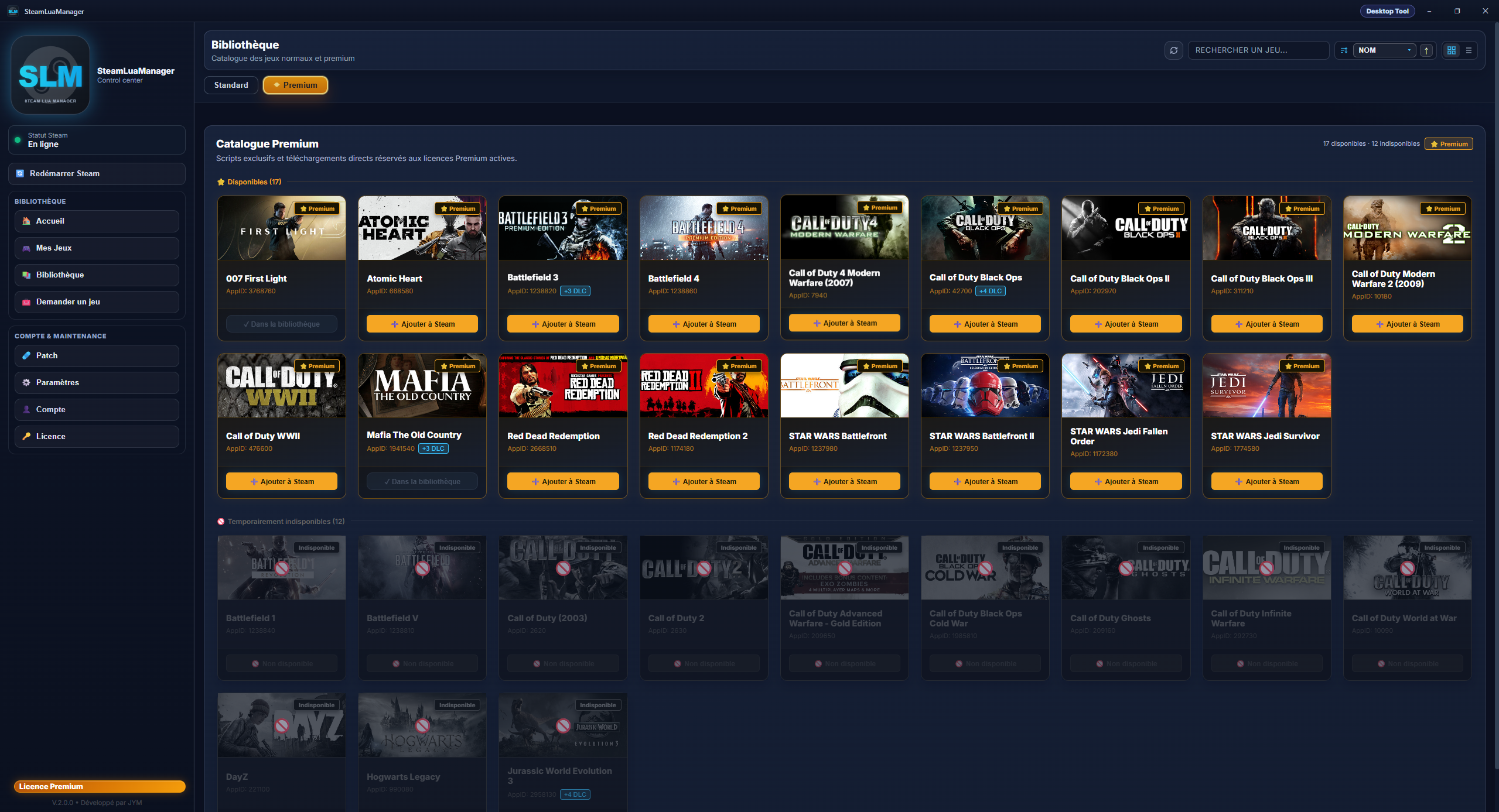This screenshot has width=1499, height=812.
Task: Click the Temporairement indisponibles prohibited icon
Action: coord(221,522)
